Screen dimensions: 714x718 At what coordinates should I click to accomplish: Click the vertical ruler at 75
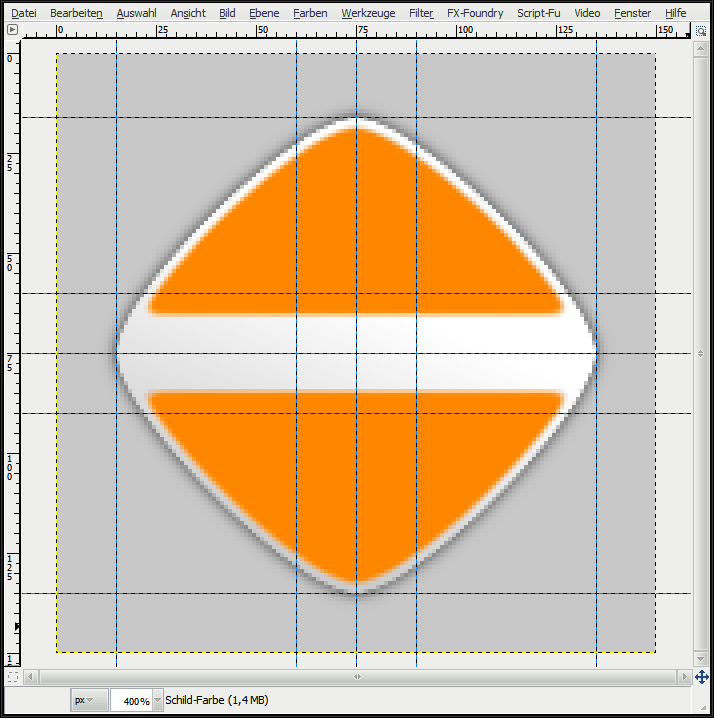pyautogui.click(x=11, y=363)
